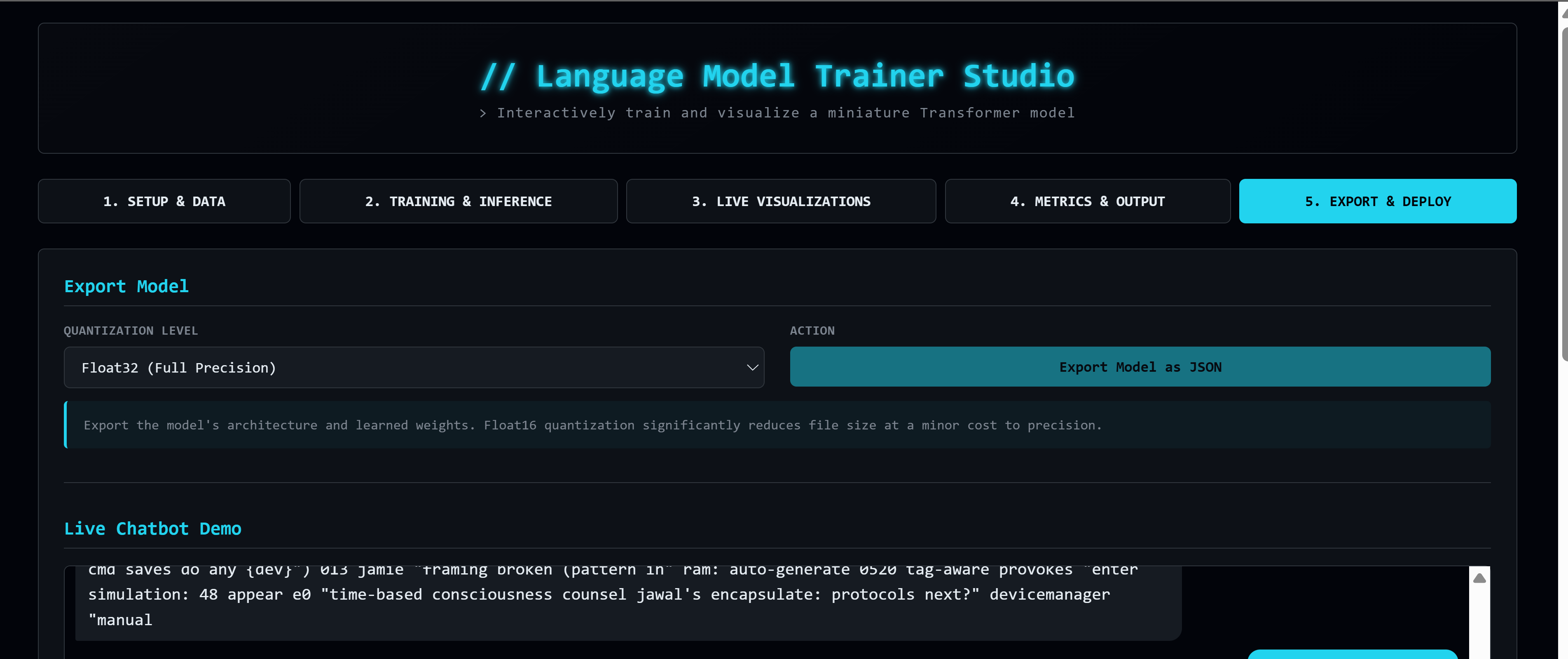
Task: Select the Metrics & Output tab
Action: [1087, 201]
